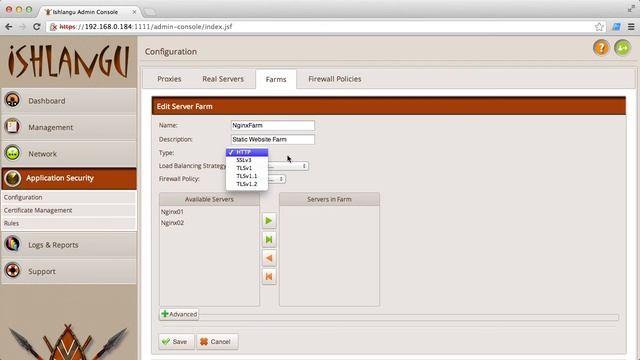Save the server farm
The image size is (640, 360).
[176, 342]
